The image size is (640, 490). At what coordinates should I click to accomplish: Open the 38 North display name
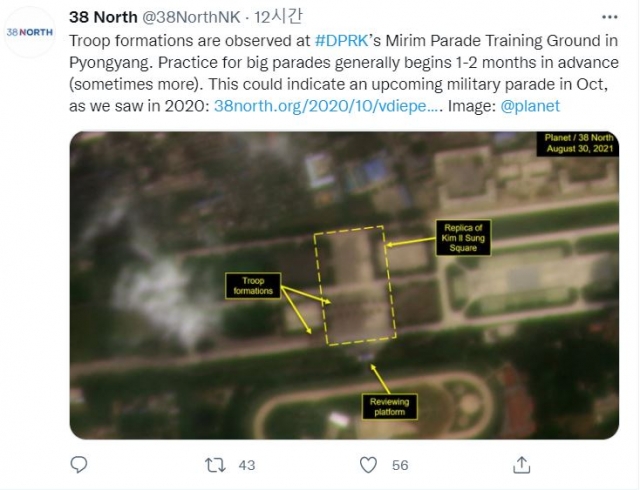coord(103,17)
